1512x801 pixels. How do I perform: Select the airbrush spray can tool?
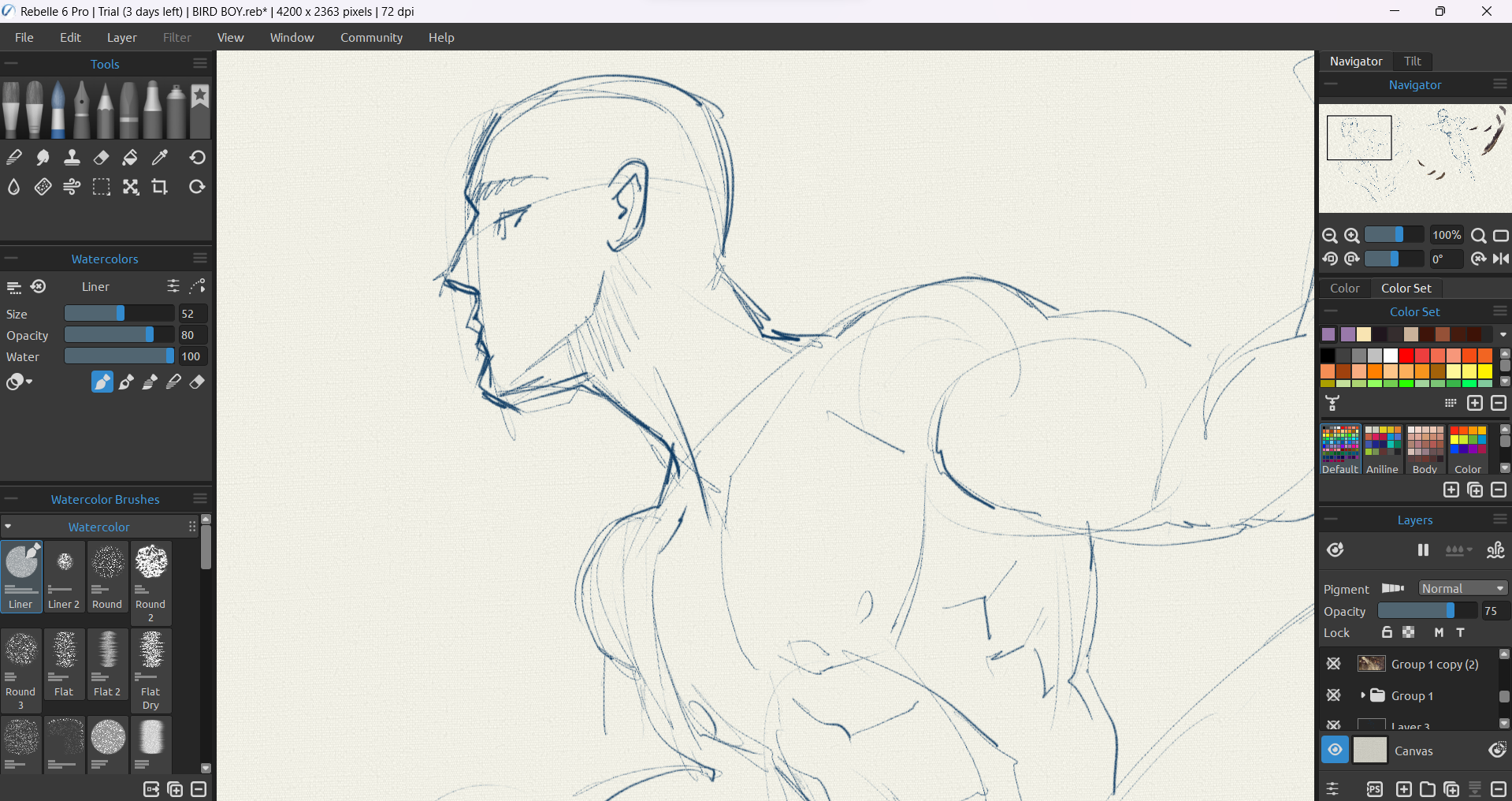pyautogui.click(x=176, y=109)
